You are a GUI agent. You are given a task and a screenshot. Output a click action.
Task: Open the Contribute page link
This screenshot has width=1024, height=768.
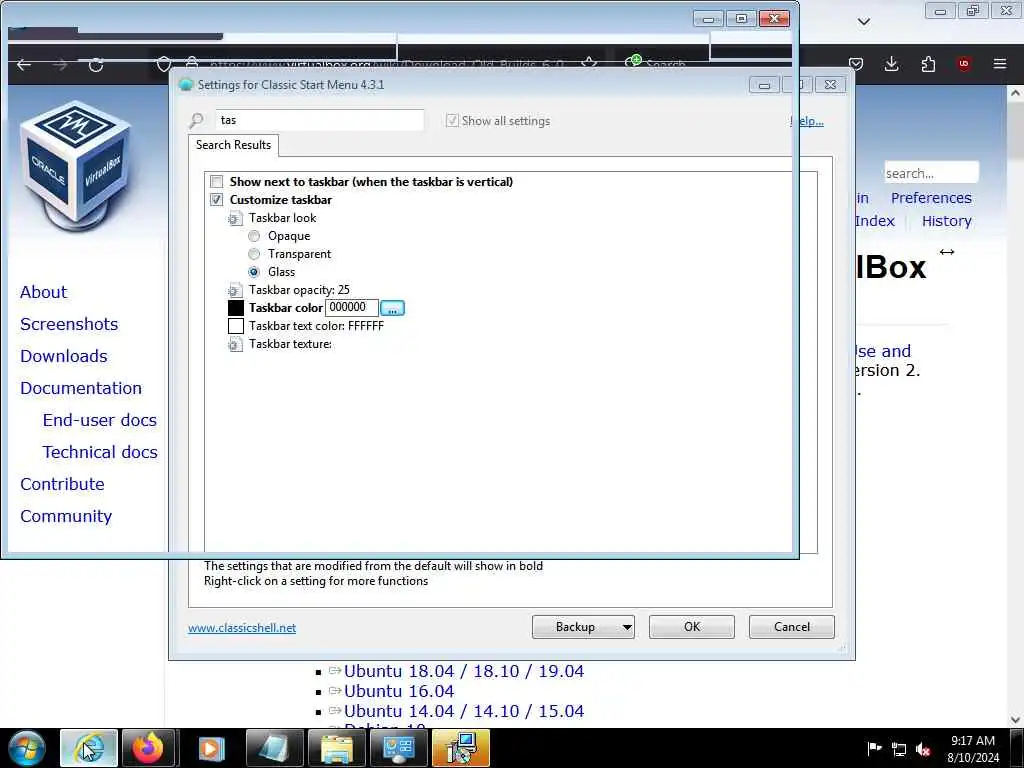click(62, 484)
